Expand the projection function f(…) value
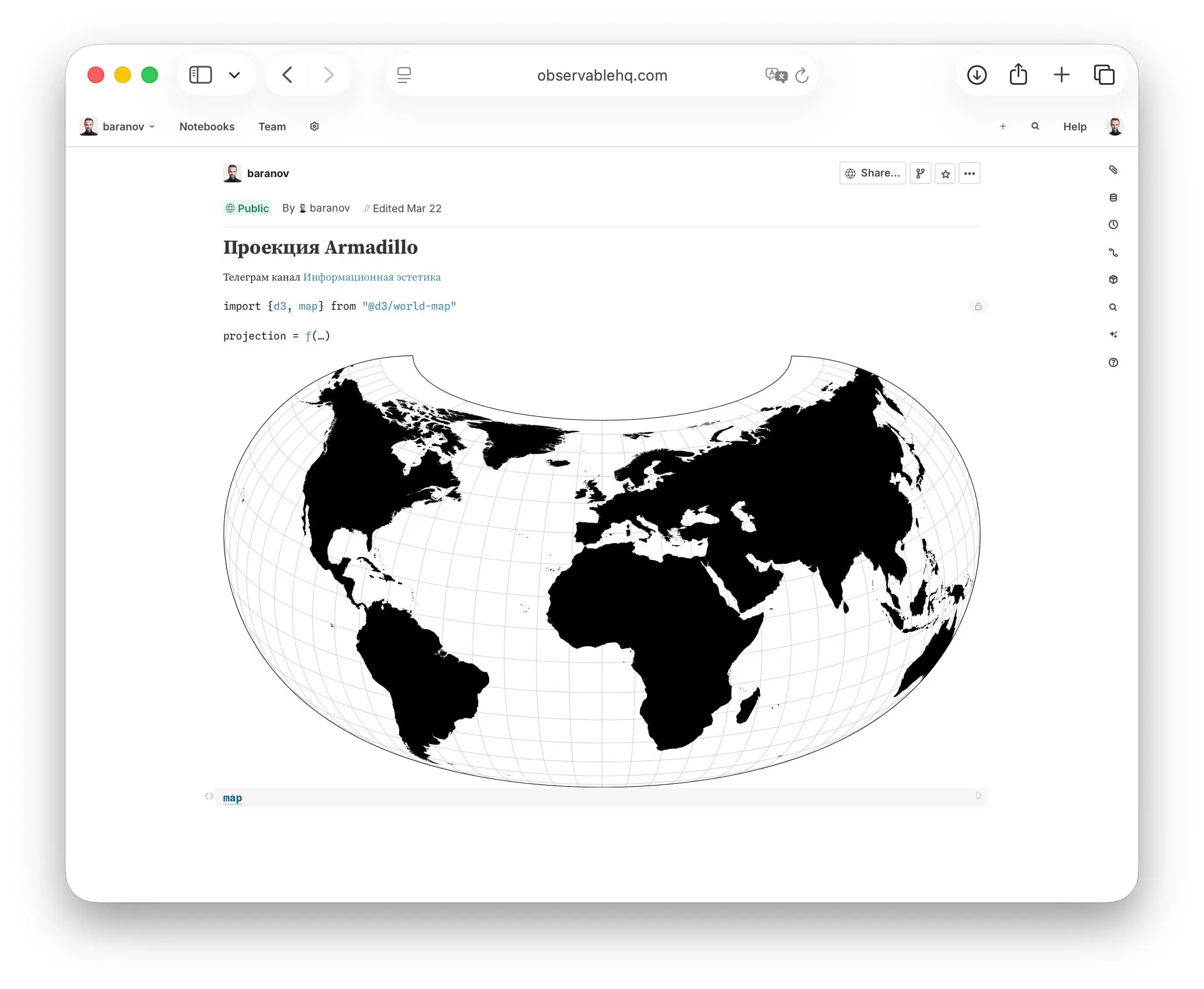 click(x=317, y=336)
